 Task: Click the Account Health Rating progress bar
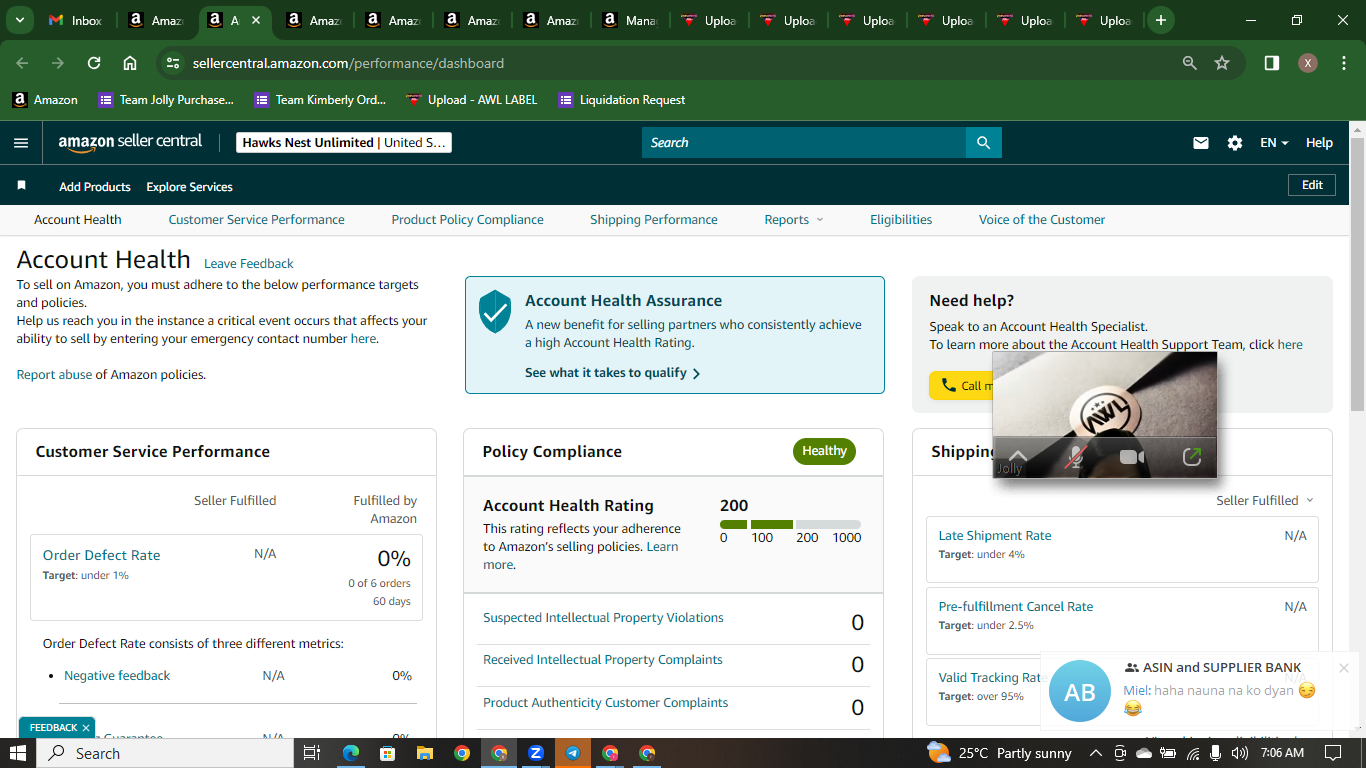[x=790, y=524]
